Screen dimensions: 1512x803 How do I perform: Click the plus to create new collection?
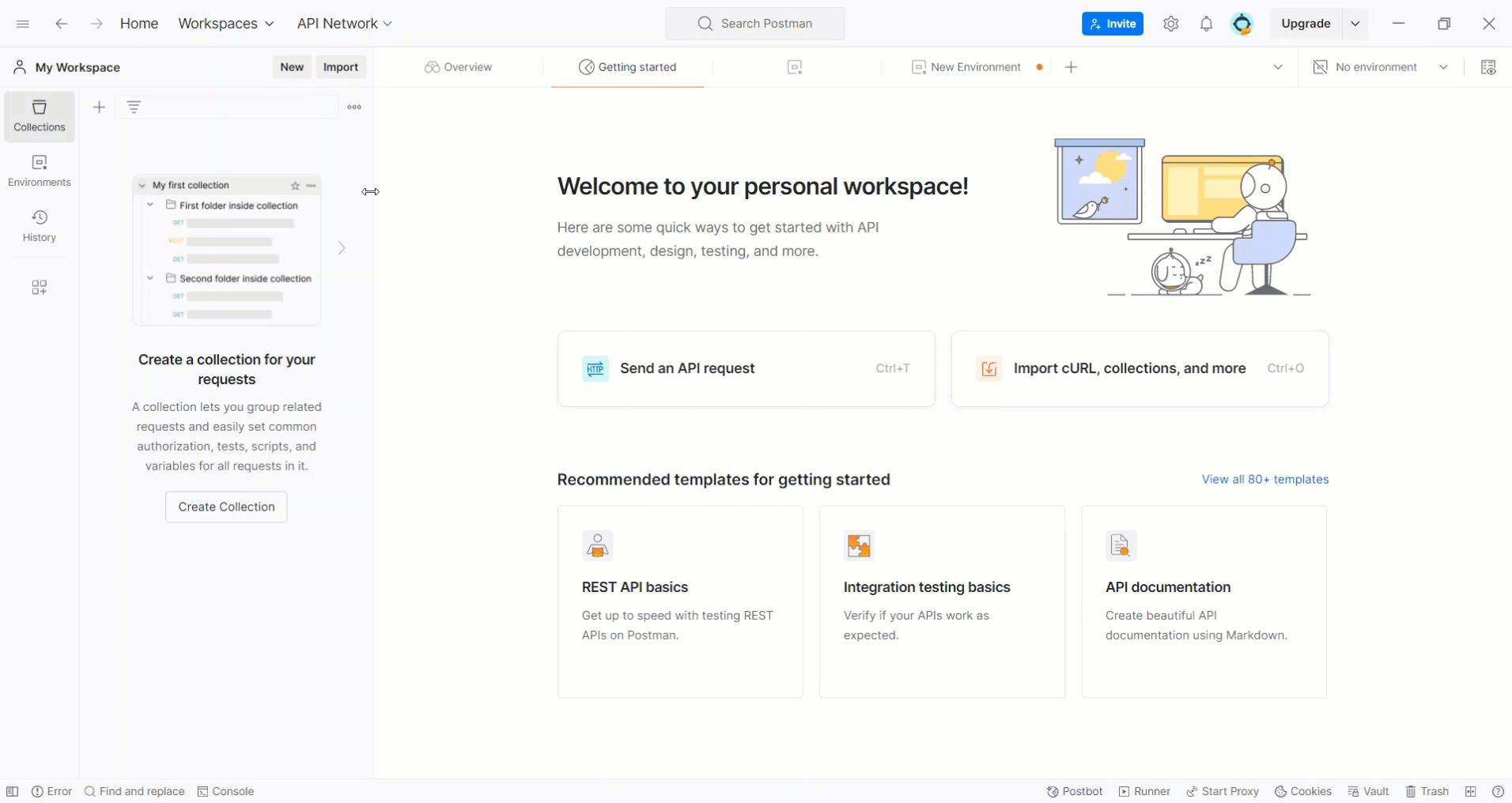[x=99, y=107]
